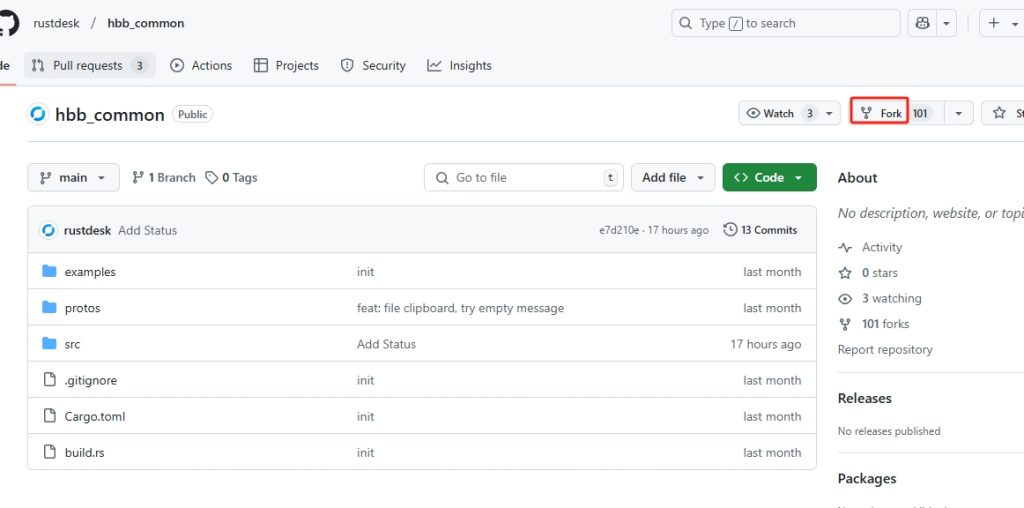Click the hbb_common repository avatar icon
The width and height of the screenshot is (1024, 508).
(38, 114)
